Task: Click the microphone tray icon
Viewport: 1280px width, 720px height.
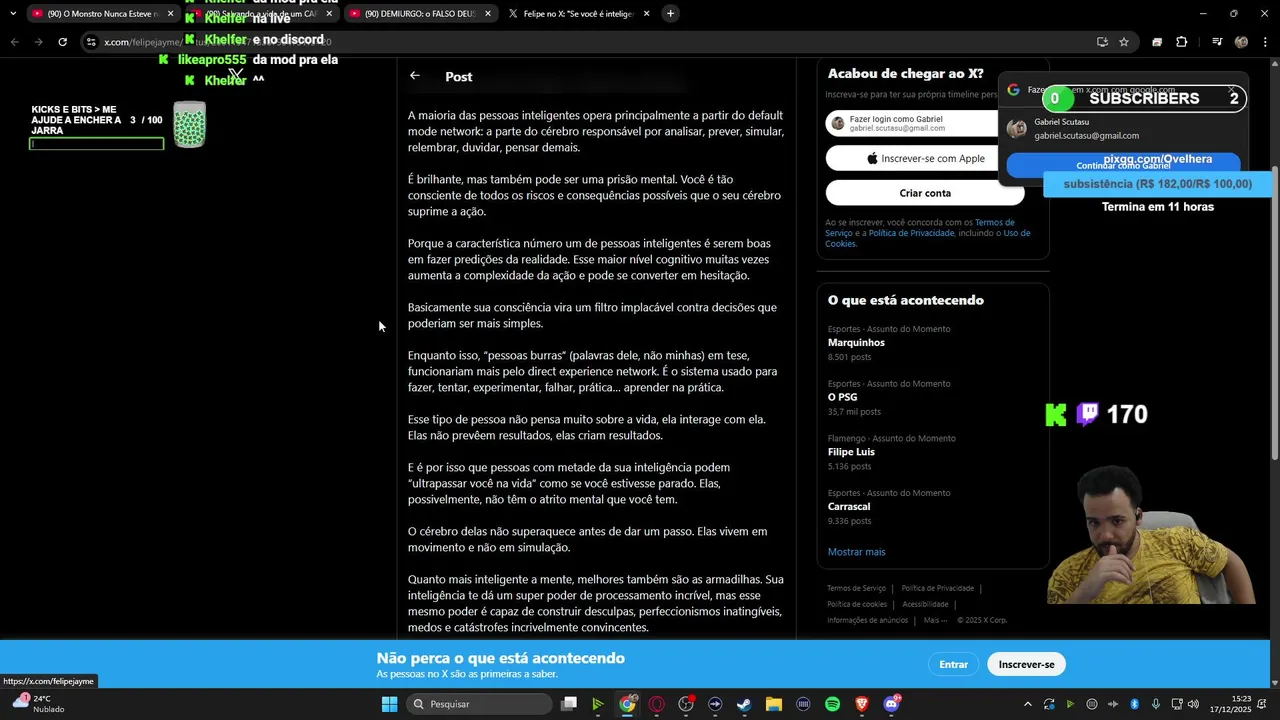Action: pyautogui.click(x=1156, y=704)
